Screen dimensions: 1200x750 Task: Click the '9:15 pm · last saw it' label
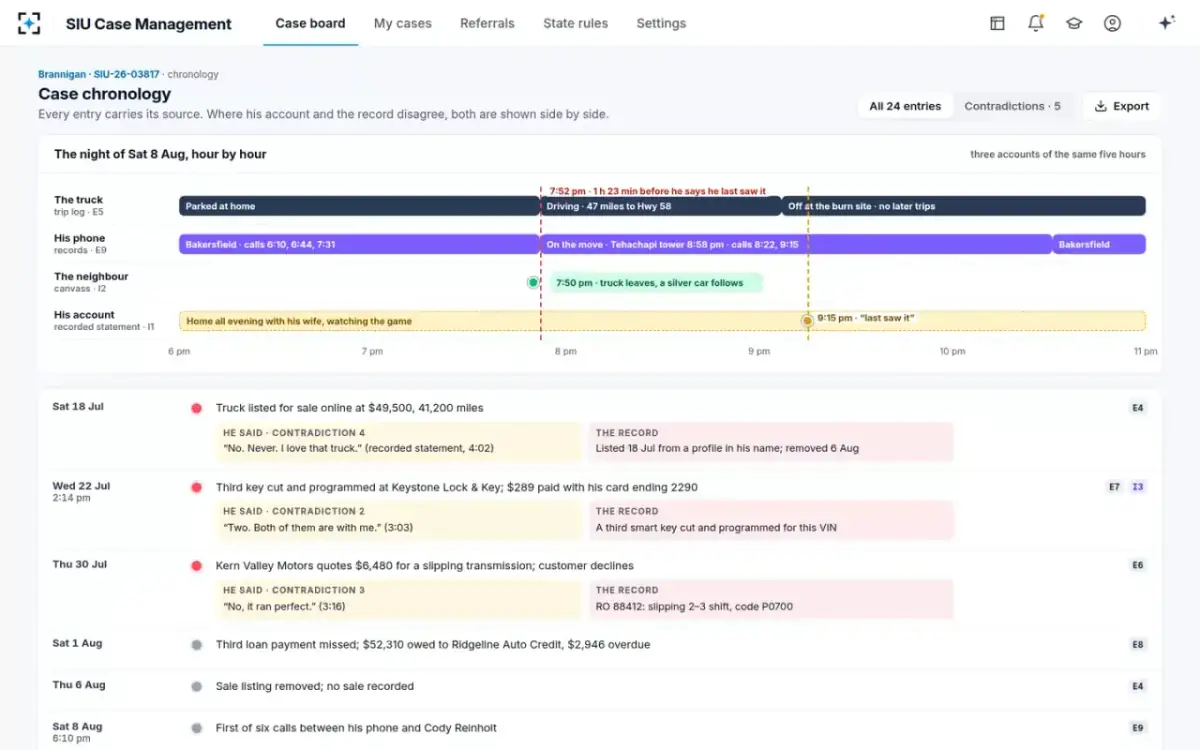(x=866, y=318)
